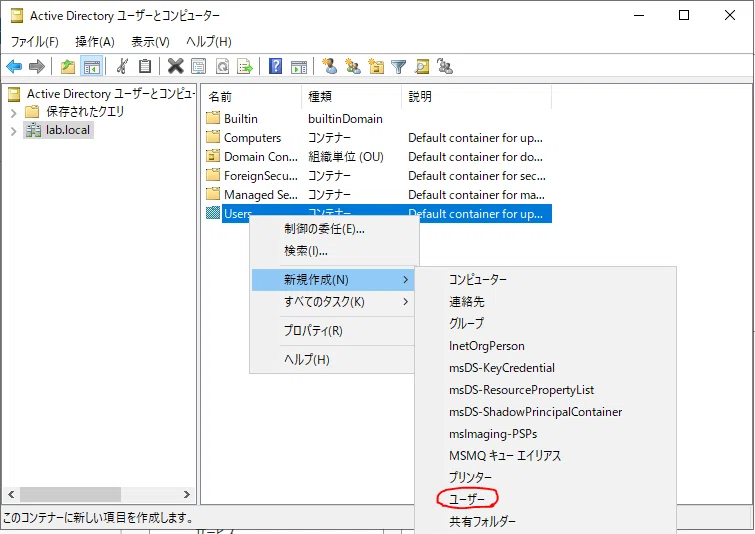Screen dimensions: 755x534
Task: Open Help with blue question mark icon
Action: pos(275,66)
